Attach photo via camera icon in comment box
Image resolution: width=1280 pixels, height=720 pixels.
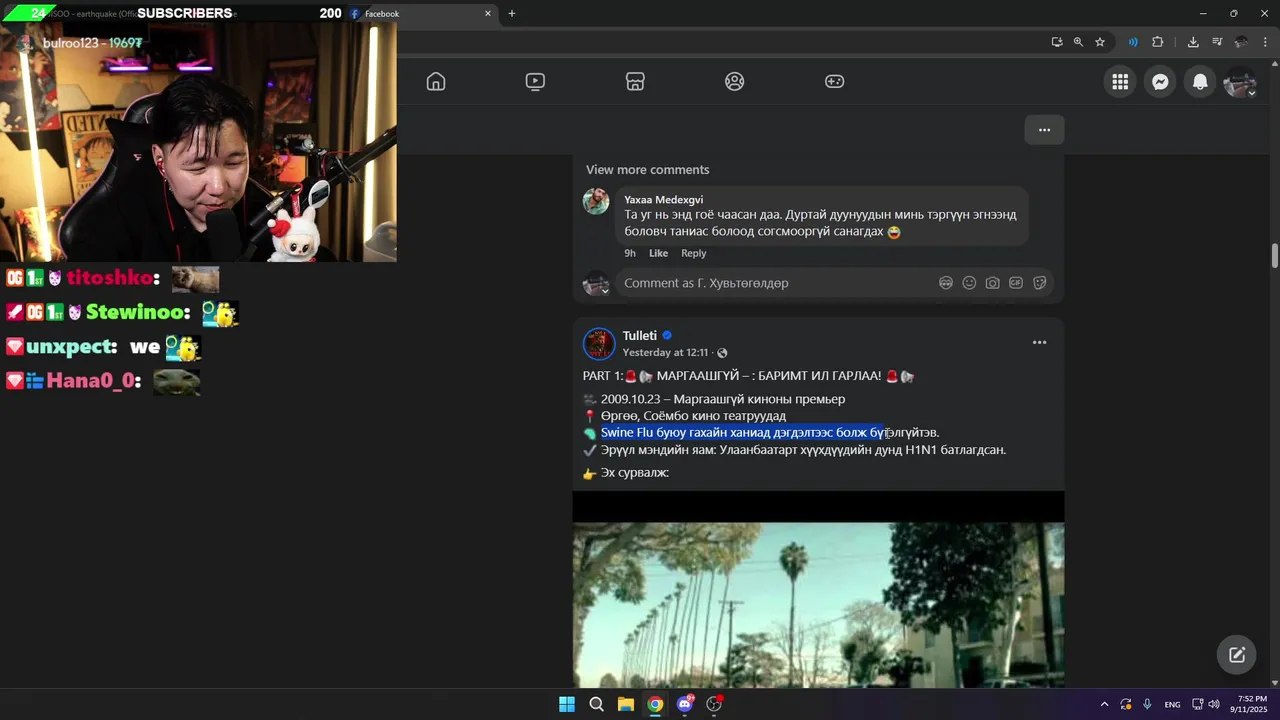(992, 283)
